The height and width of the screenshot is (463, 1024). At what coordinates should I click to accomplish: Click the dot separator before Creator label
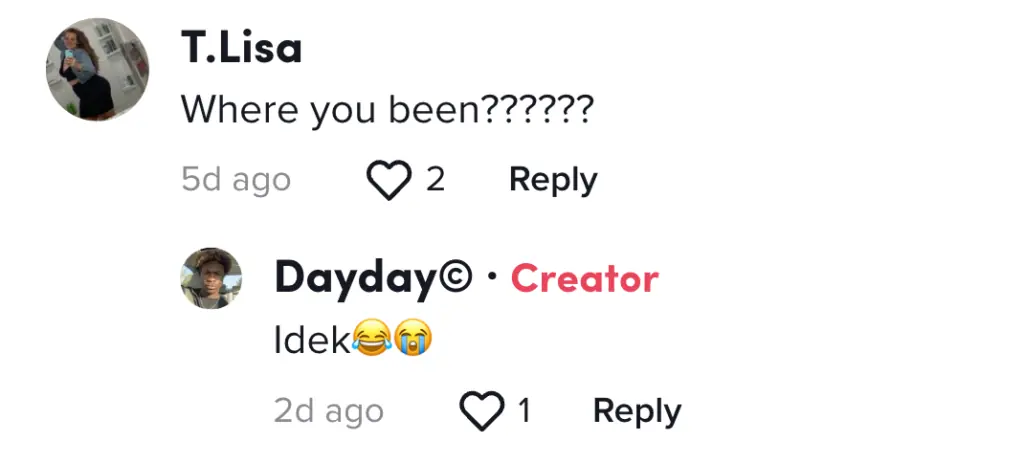(492, 278)
